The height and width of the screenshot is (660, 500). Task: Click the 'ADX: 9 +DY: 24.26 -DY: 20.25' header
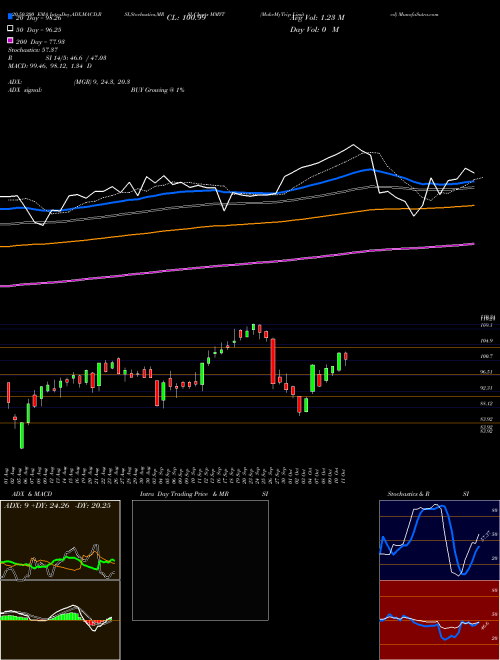coord(57,505)
